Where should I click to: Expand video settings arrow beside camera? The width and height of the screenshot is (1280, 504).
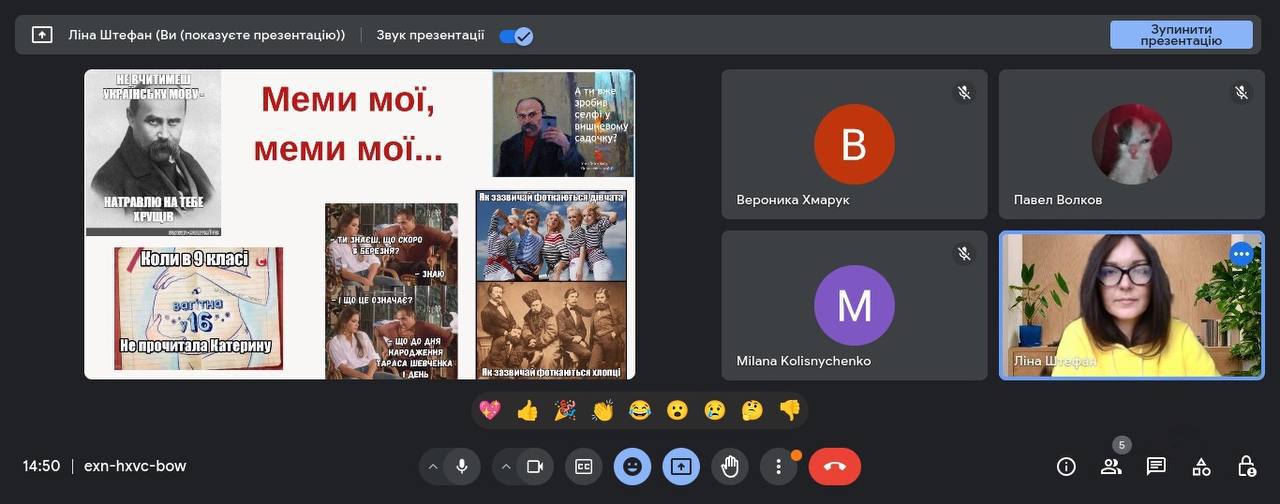pos(506,466)
